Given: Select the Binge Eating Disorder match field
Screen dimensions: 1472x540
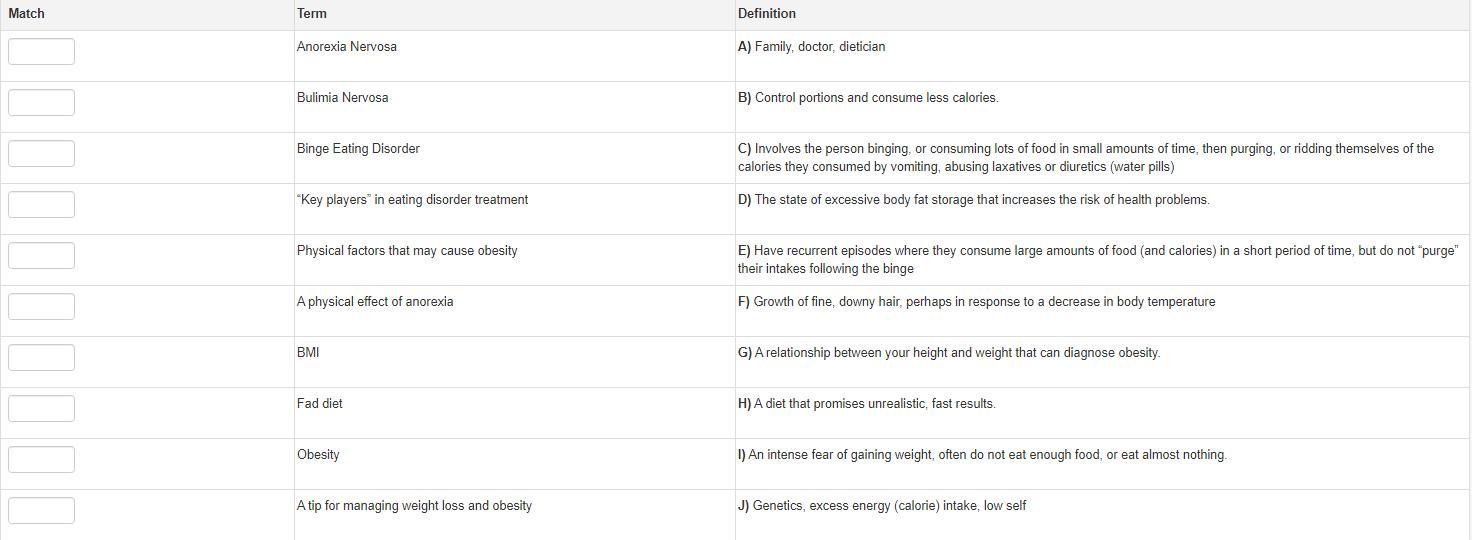Looking at the screenshot, I should tap(41, 153).
